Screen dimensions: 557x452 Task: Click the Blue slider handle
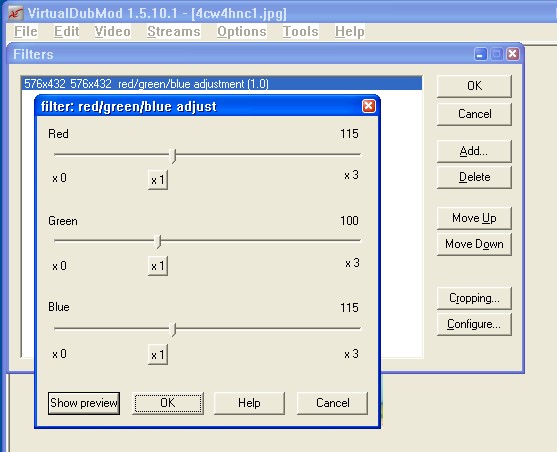pos(173,329)
